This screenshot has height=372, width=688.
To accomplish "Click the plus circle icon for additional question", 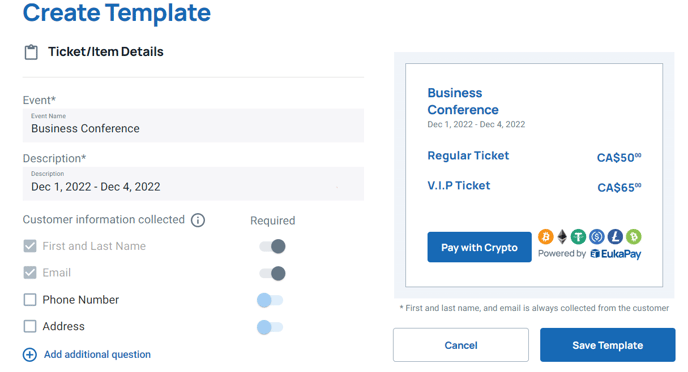I will click(30, 354).
